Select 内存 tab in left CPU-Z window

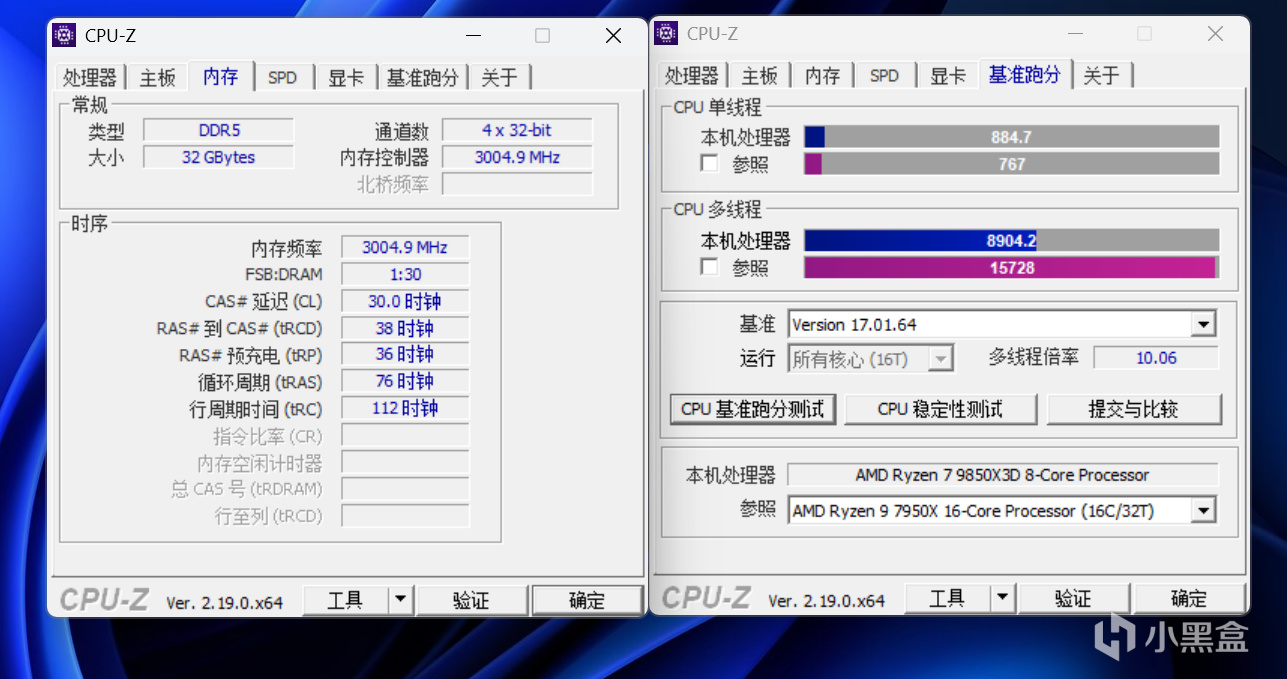[x=221, y=76]
